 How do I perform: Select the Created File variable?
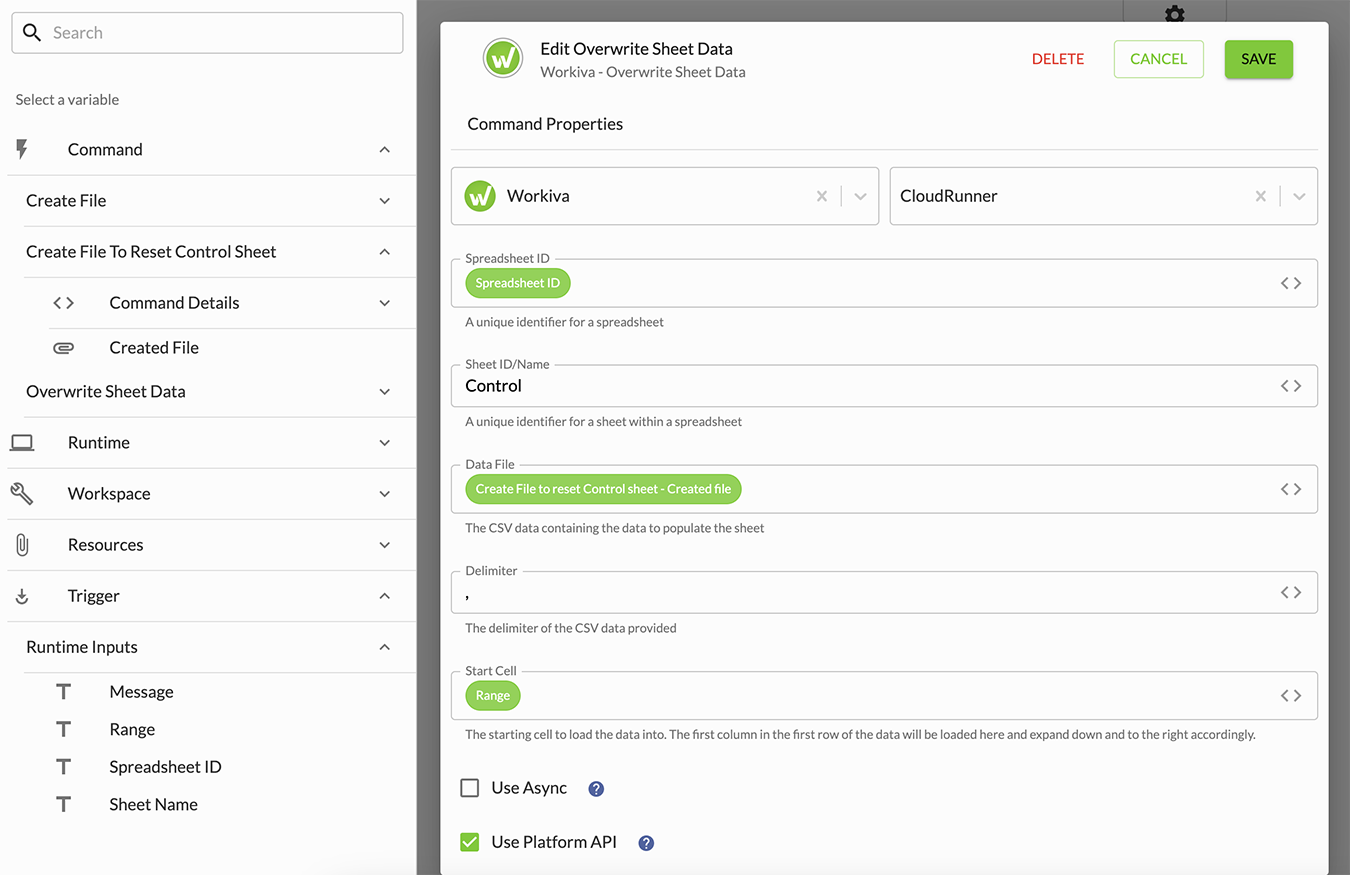[154, 348]
